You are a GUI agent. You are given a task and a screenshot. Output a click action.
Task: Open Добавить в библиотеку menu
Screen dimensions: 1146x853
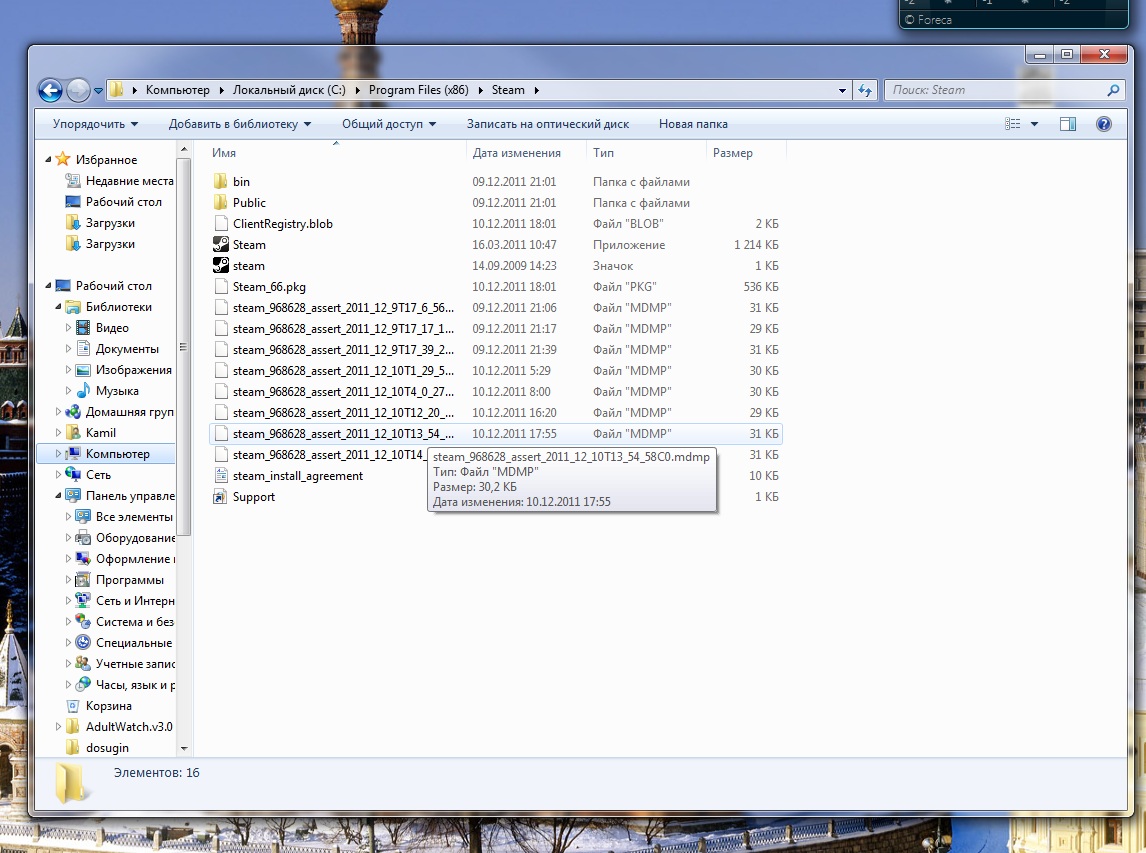pyautogui.click(x=240, y=124)
